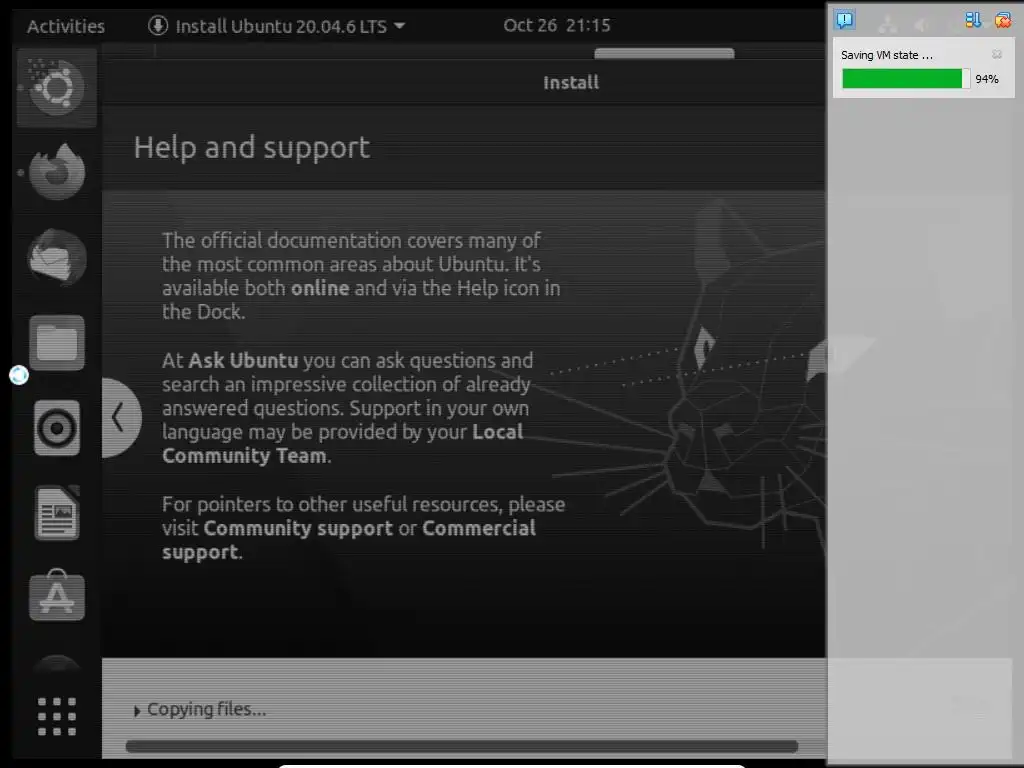Image resolution: width=1024 pixels, height=768 pixels.
Task: Follow the 'online' documentation link
Action: [320, 288]
